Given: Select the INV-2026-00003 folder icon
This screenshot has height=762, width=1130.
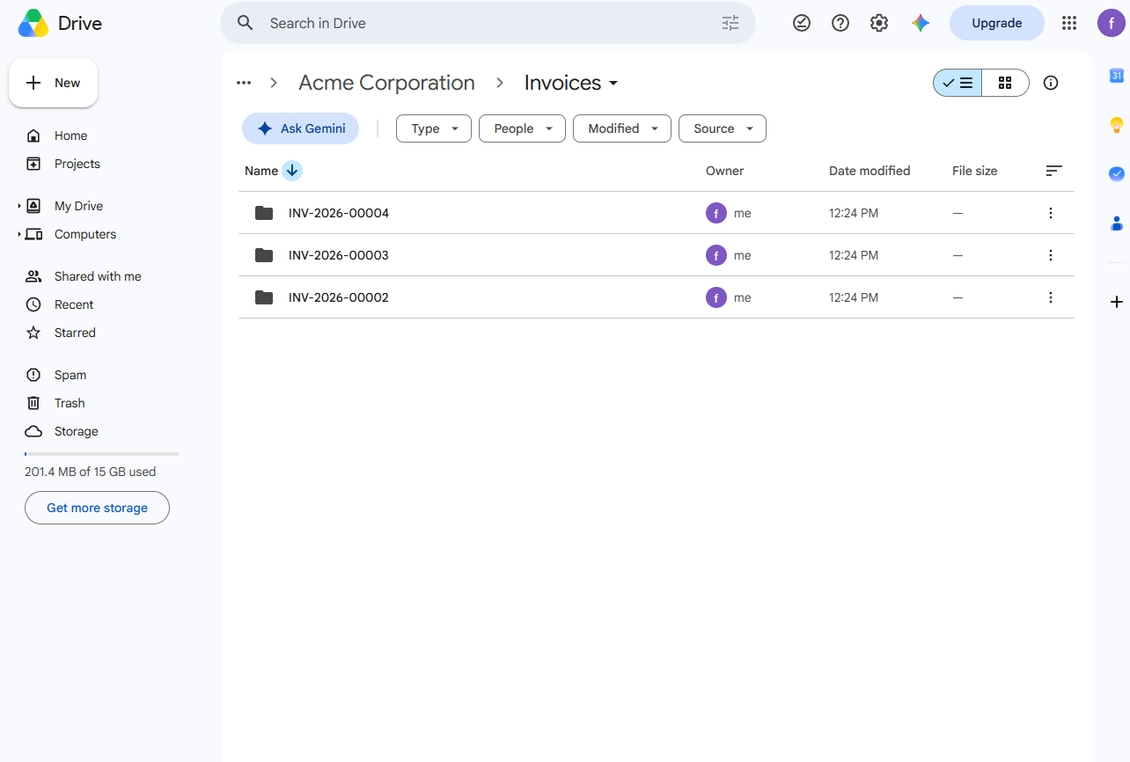Looking at the screenshot, I should click(264, 255).
